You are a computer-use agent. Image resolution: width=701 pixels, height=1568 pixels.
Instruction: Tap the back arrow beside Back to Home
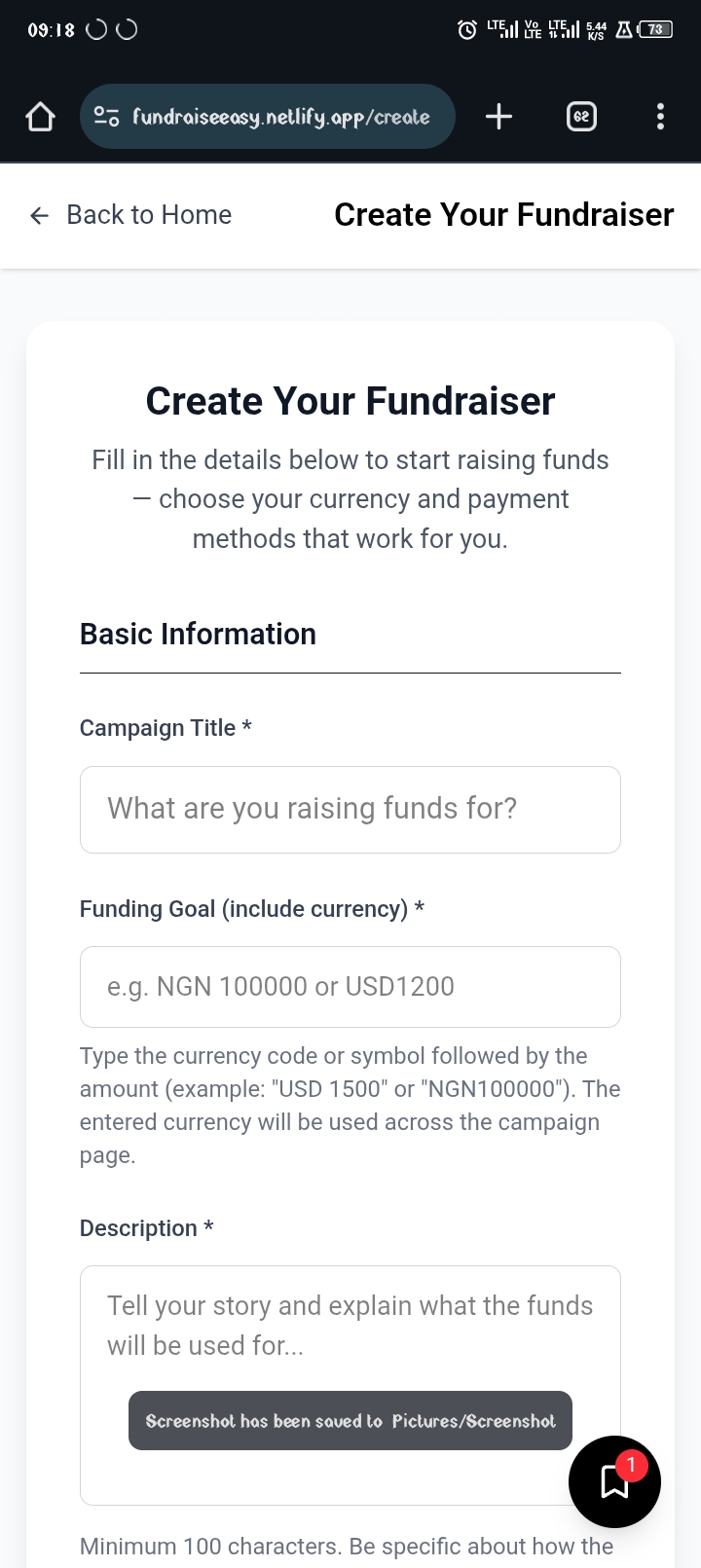(x=39, y=215)
